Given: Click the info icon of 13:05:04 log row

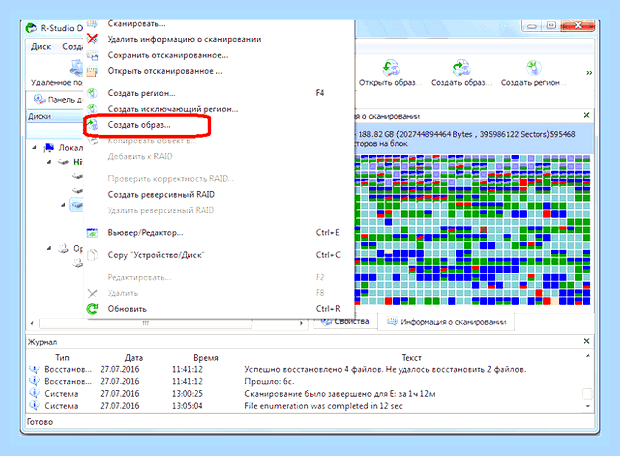Looking at the screenshot, I should [34, 406].
